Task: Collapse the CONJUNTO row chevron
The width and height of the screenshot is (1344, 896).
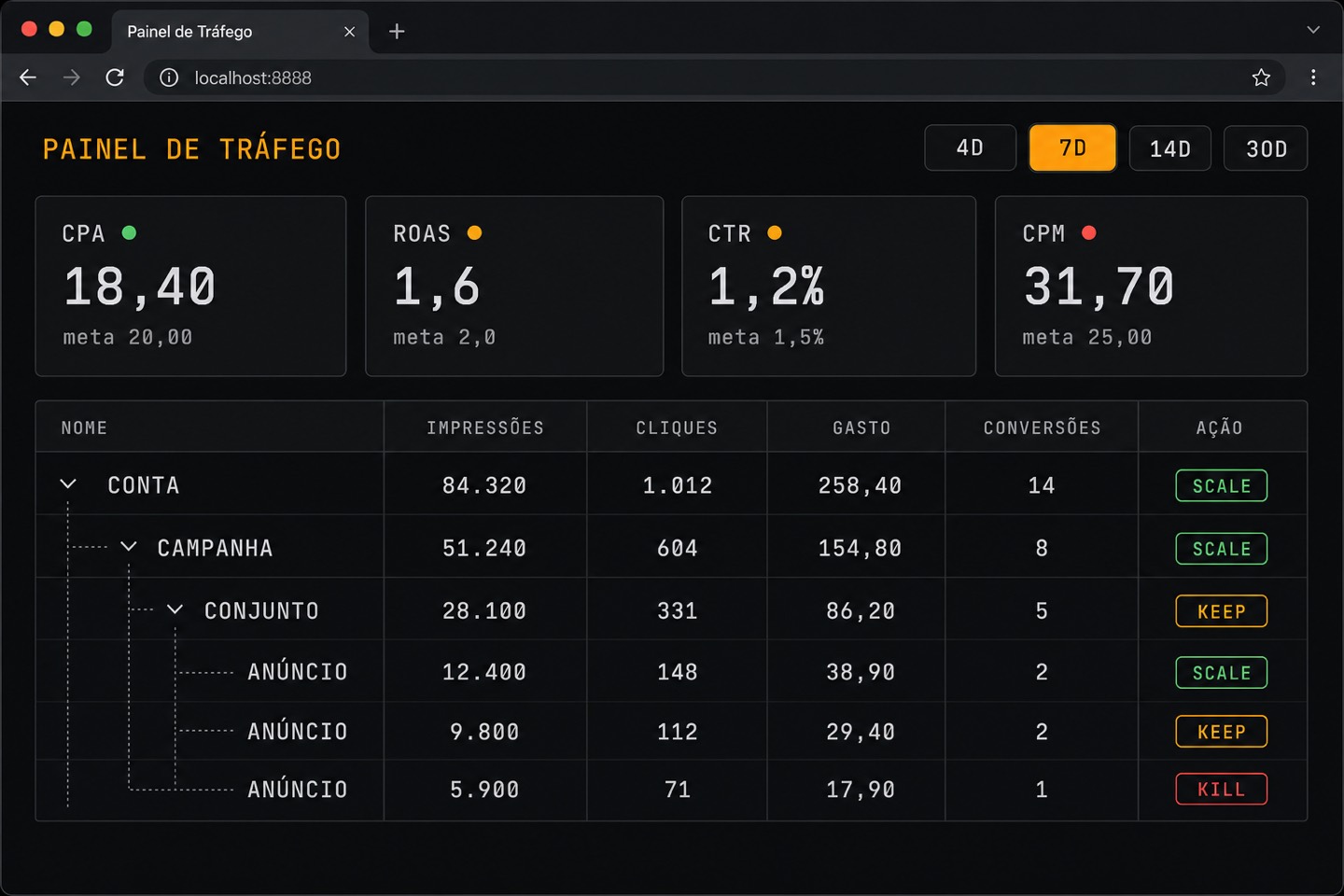Action: click(175, 609)
